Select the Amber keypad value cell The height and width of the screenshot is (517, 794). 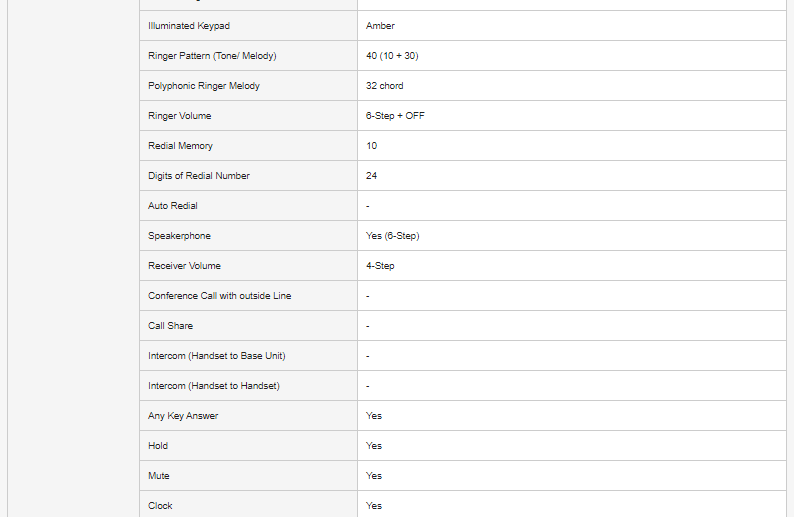coord(381,26)
